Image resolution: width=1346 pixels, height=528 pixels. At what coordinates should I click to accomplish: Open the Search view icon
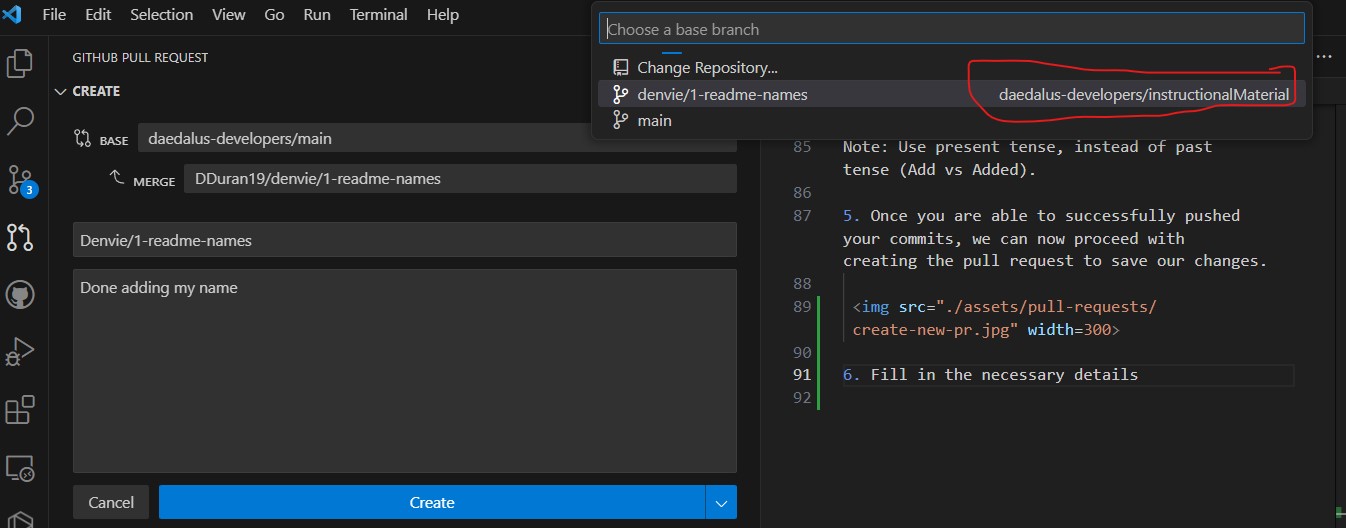[20, 122]
